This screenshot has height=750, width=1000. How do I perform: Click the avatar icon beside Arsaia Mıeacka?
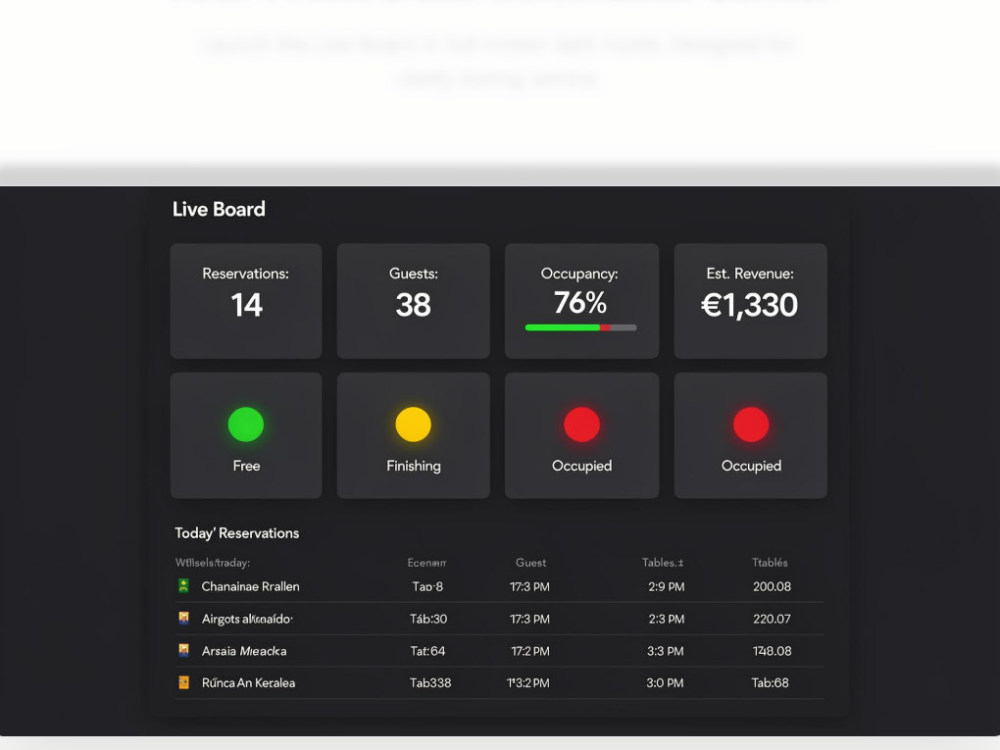click(x=184, y=651)
